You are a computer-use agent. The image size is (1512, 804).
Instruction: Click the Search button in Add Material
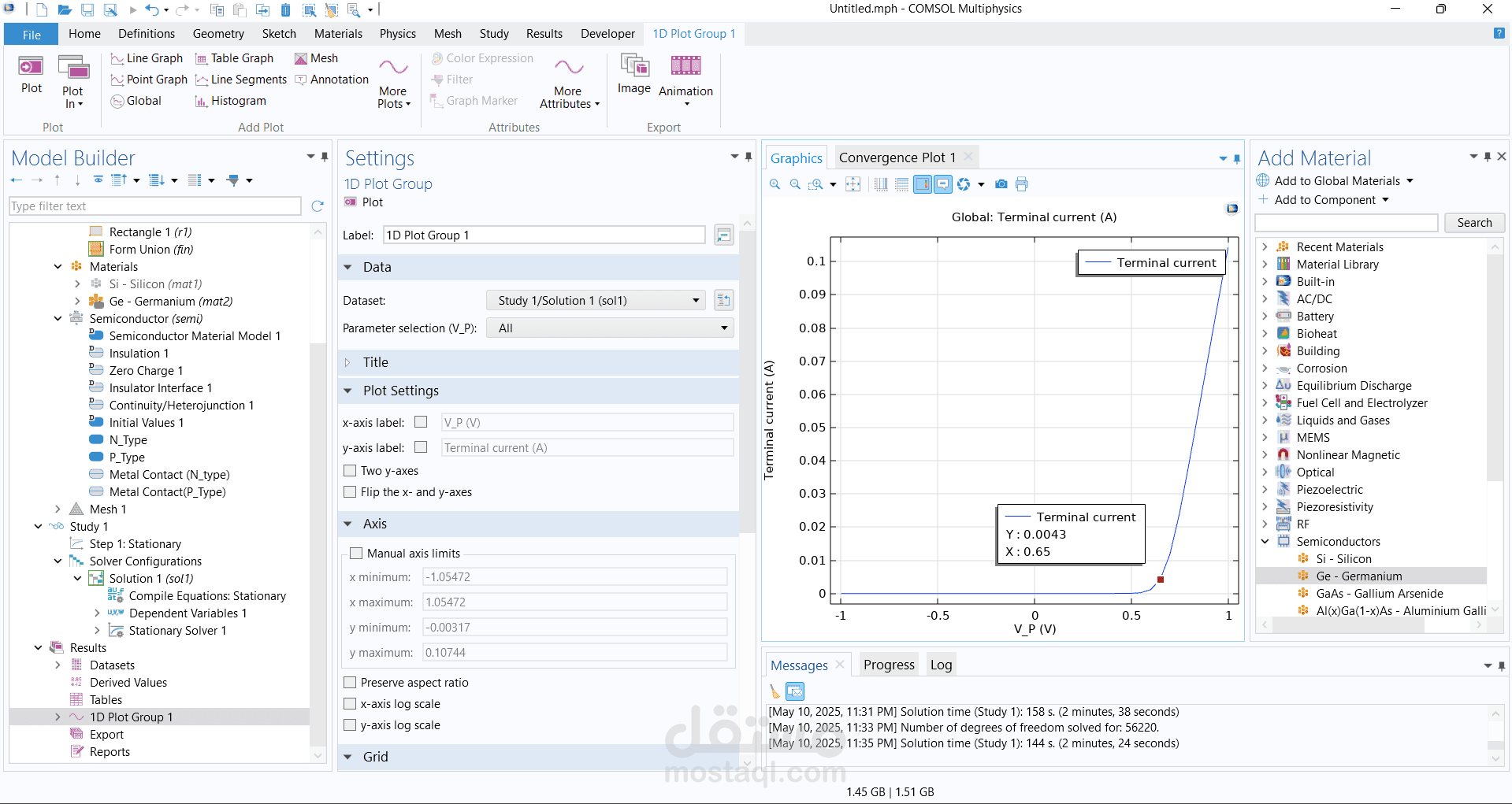pos(1473,223)
